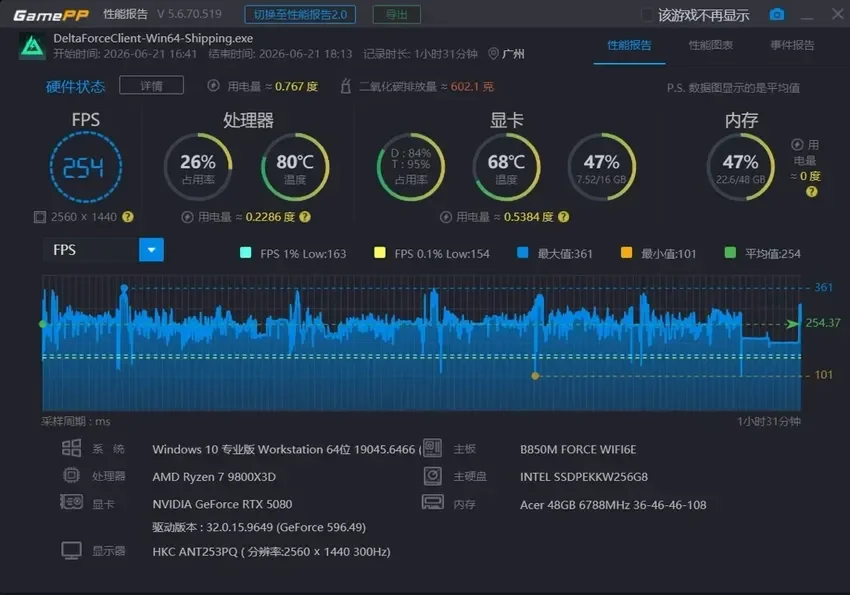Viewport: 850px width, 595px height.
Task: Click the monitor icon beside 显示器
Action: coord(71,551)
